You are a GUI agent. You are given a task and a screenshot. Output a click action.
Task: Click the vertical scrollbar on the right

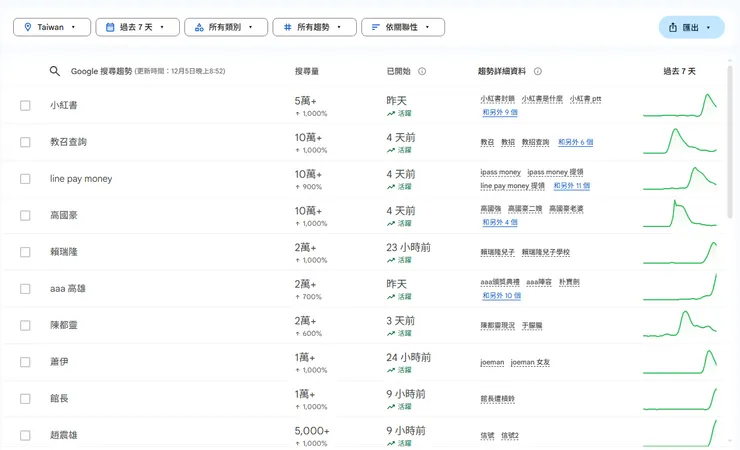pyautogui.click(x=730, y=142)
